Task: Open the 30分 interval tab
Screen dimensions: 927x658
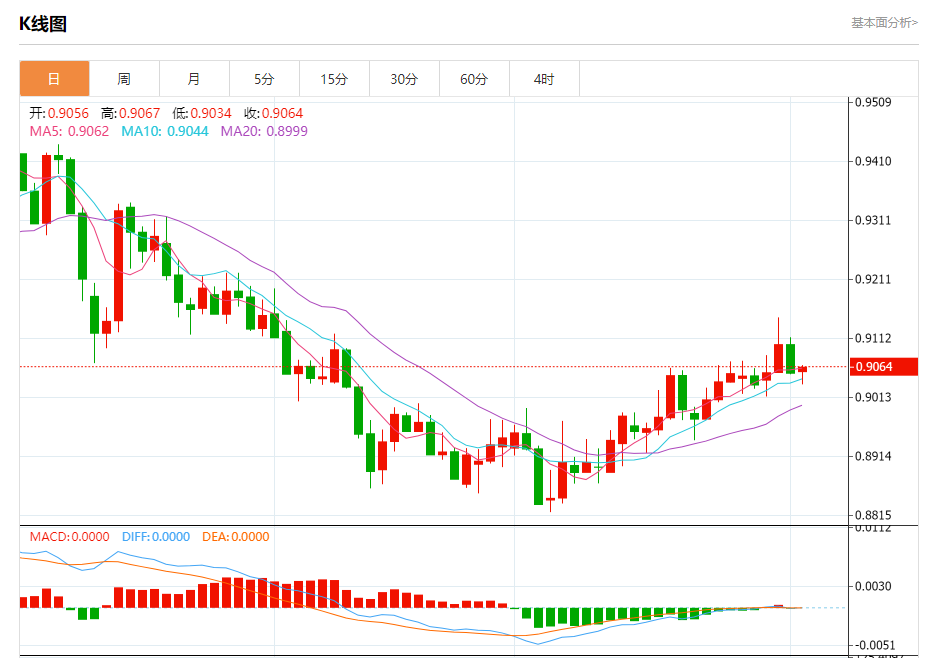Action: (x=404, y=79)
